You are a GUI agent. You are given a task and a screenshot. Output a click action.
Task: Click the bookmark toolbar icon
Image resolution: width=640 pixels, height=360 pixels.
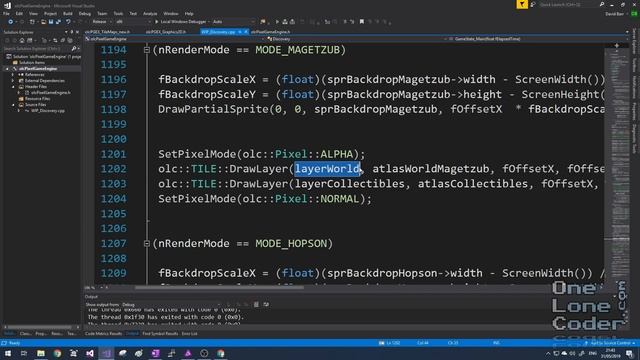point(361,22)
